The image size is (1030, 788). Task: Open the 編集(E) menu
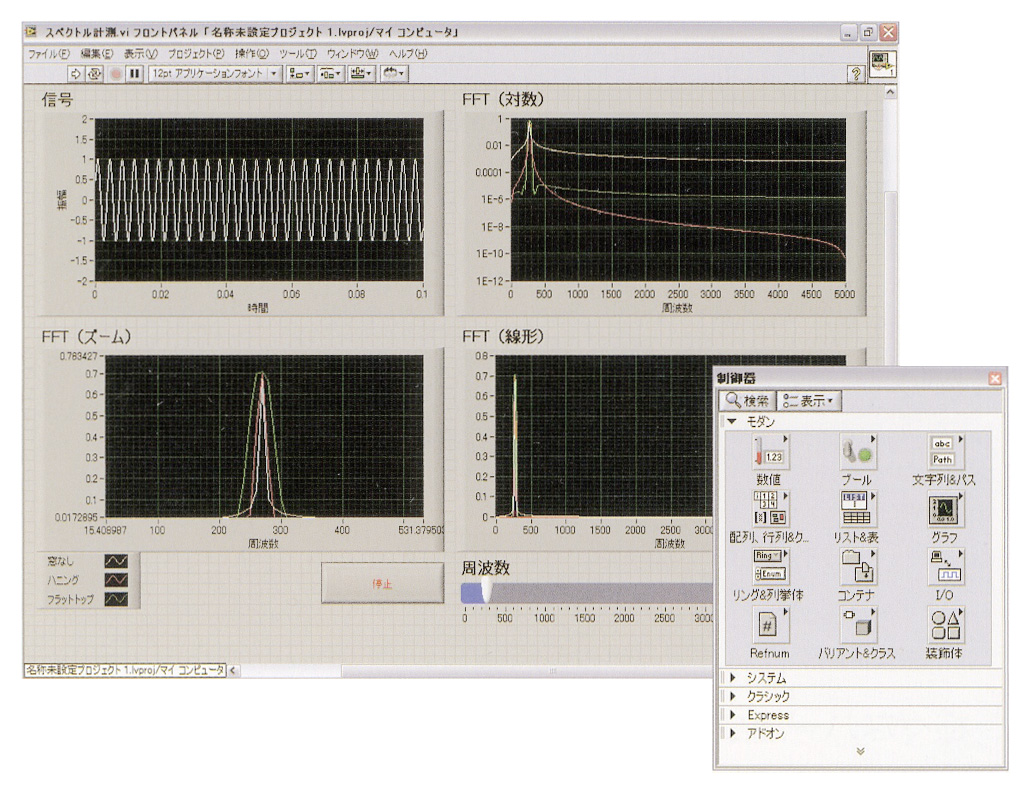(x=97, y=54)
